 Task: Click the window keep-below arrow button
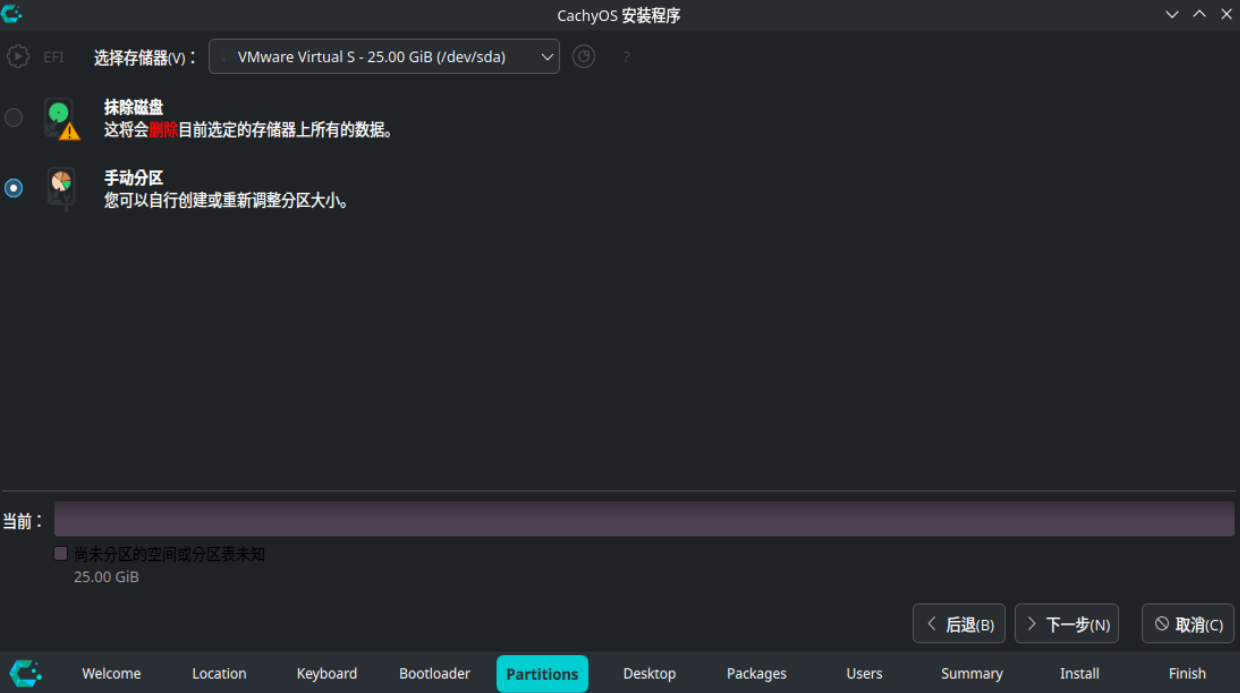click(1172, 14)
